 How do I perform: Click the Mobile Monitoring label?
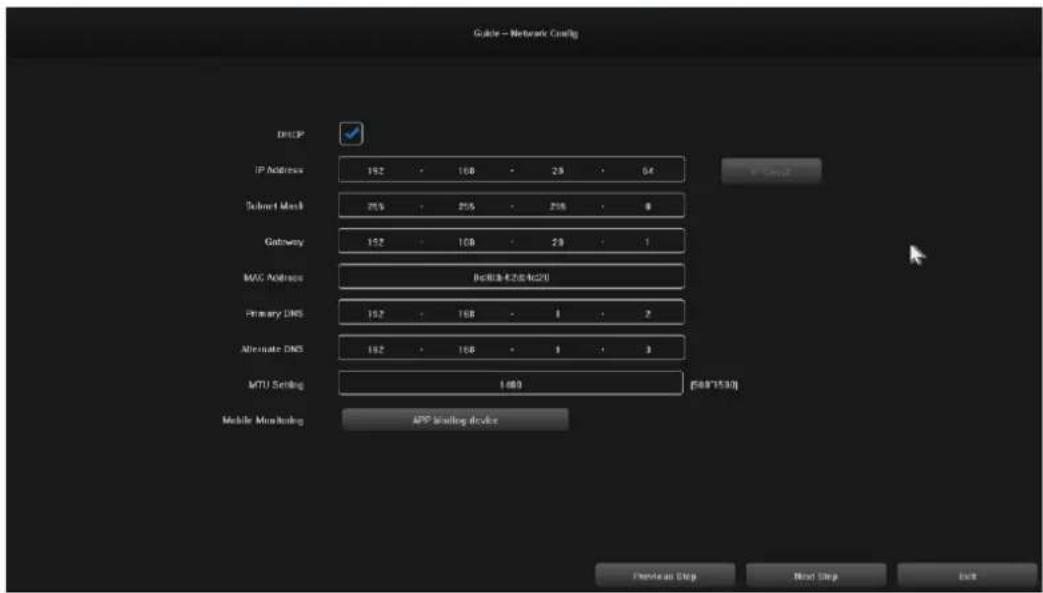[x=263, y=421]
